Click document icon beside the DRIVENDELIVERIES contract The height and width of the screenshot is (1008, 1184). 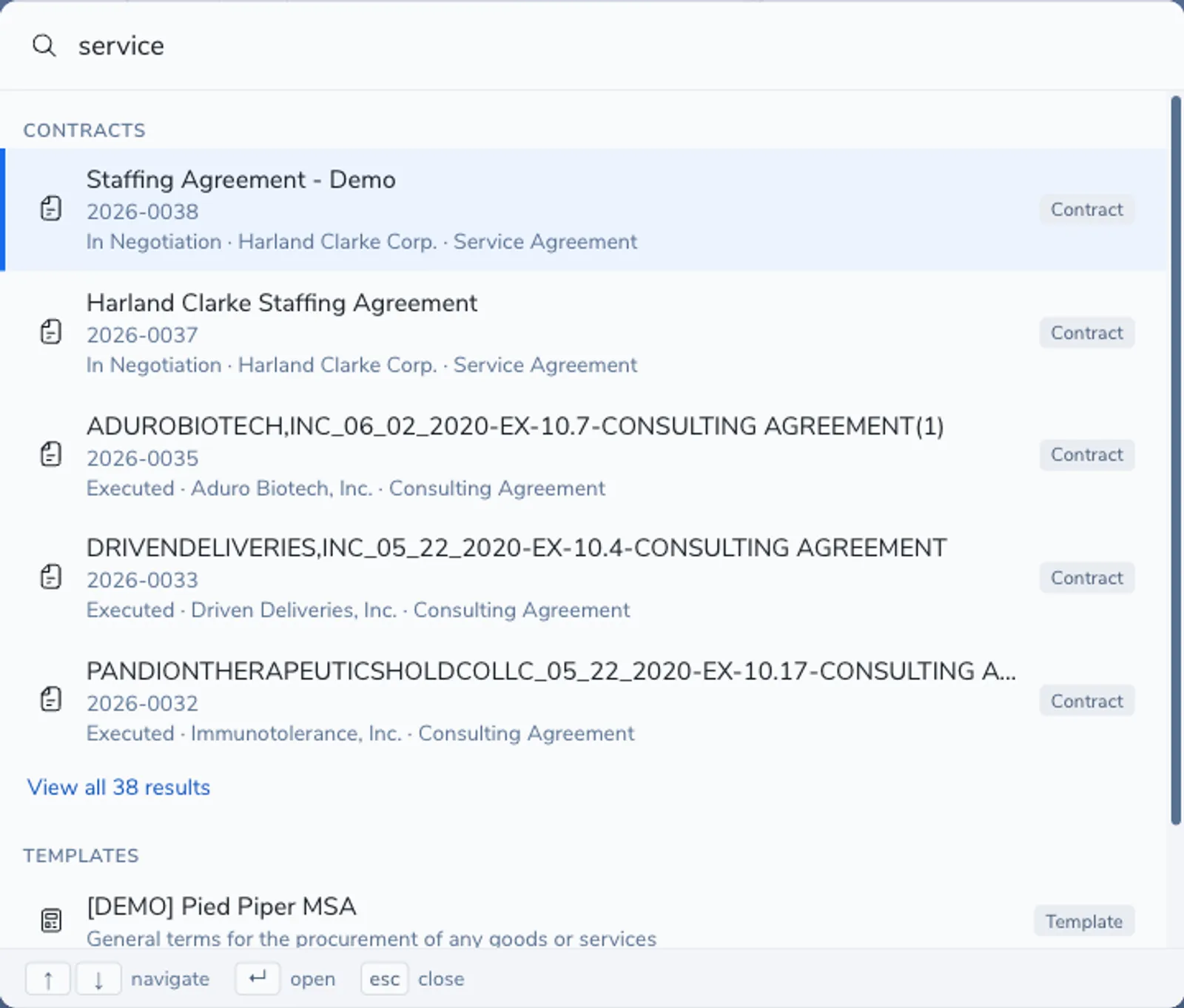50,577
